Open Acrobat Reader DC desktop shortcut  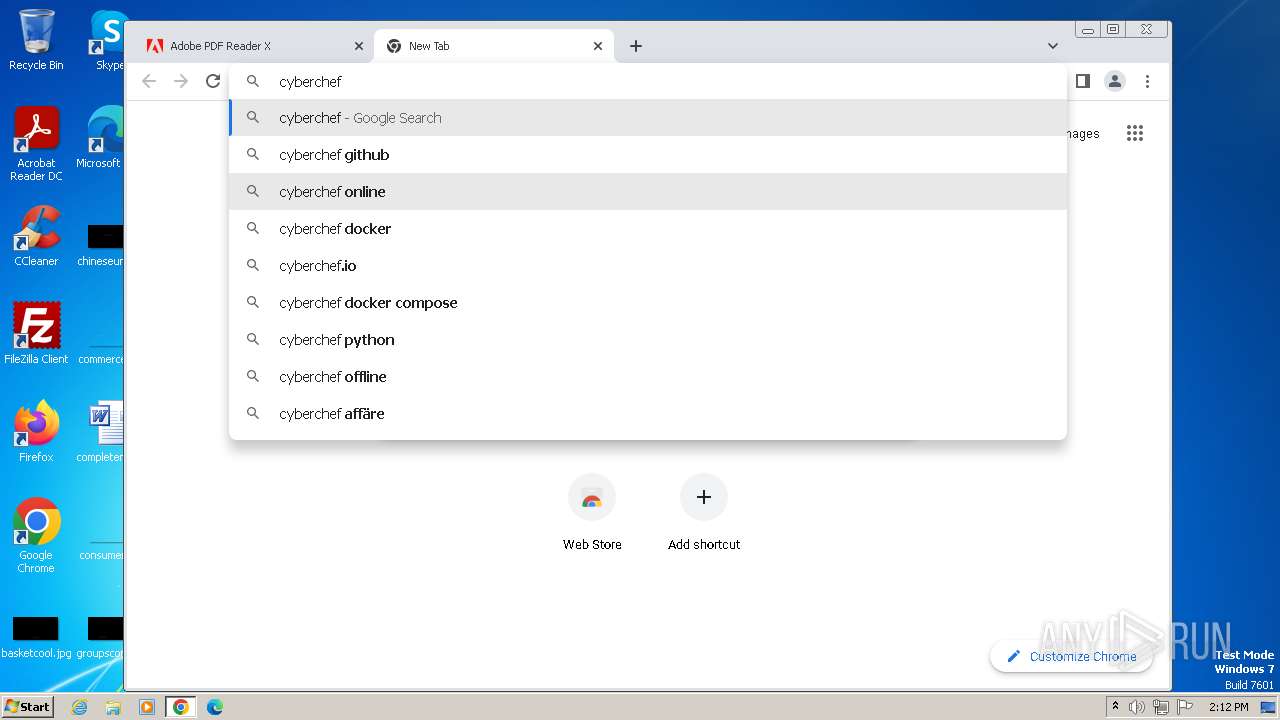(x=36, y=144)
